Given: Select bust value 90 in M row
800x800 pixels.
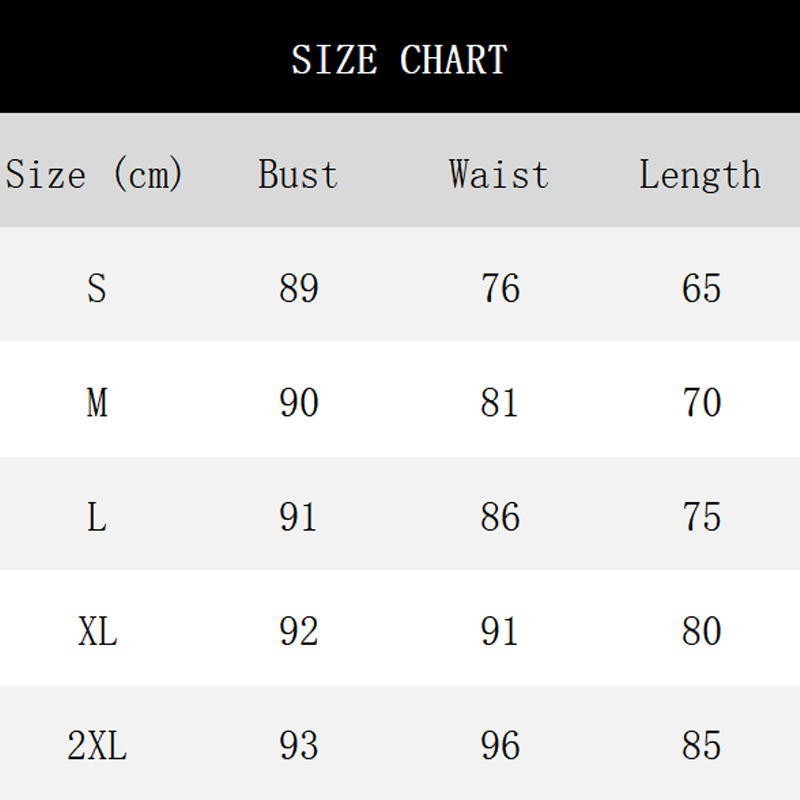Looking at the screenshot, I should (298, 403).
